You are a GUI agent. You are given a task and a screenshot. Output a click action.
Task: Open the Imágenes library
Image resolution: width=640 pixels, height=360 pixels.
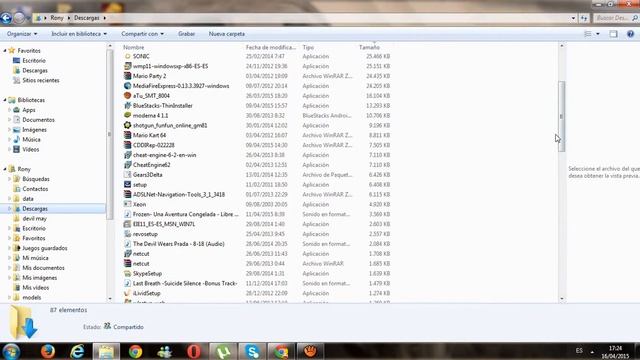point(34,130)
